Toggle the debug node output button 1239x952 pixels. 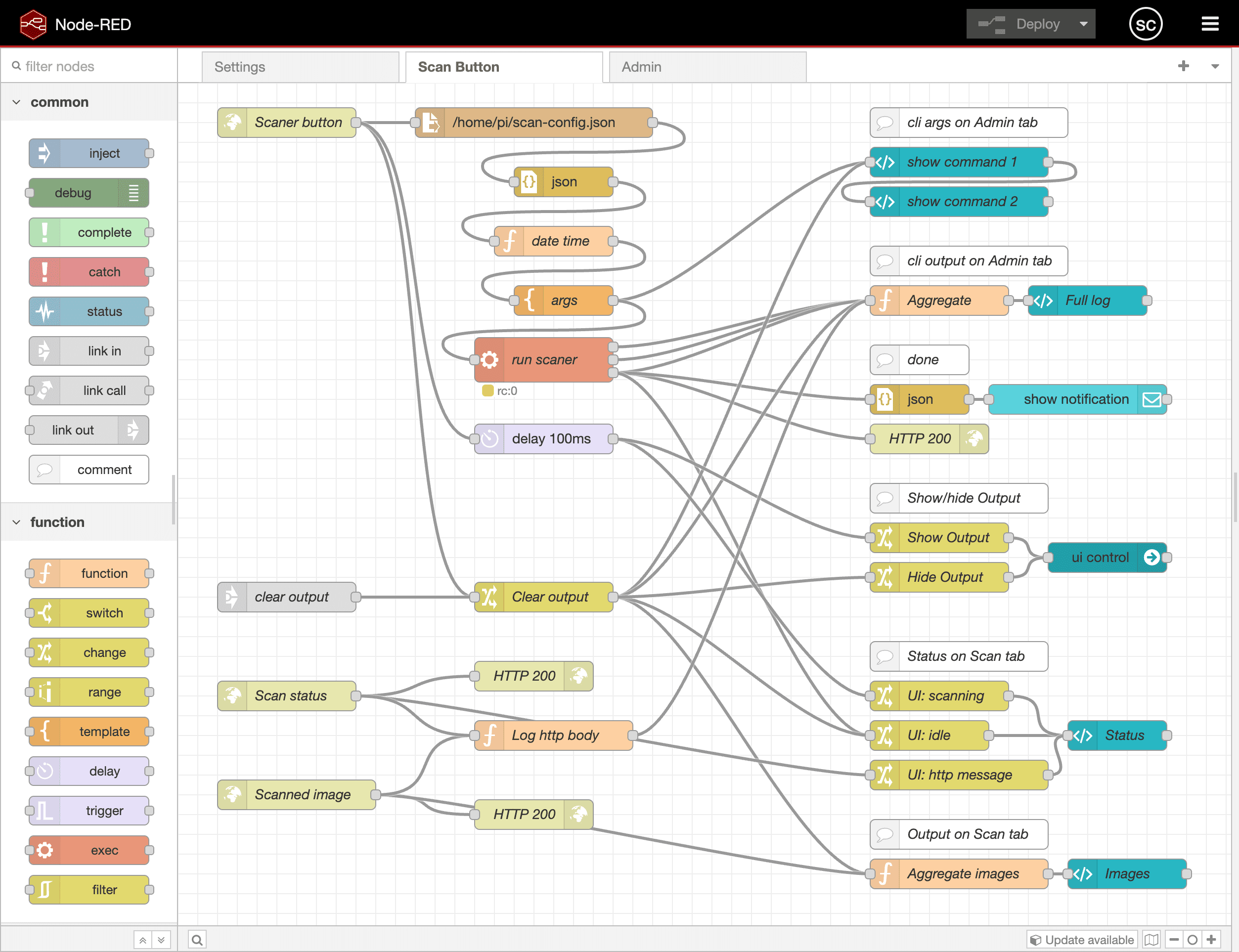pos(134,193)
